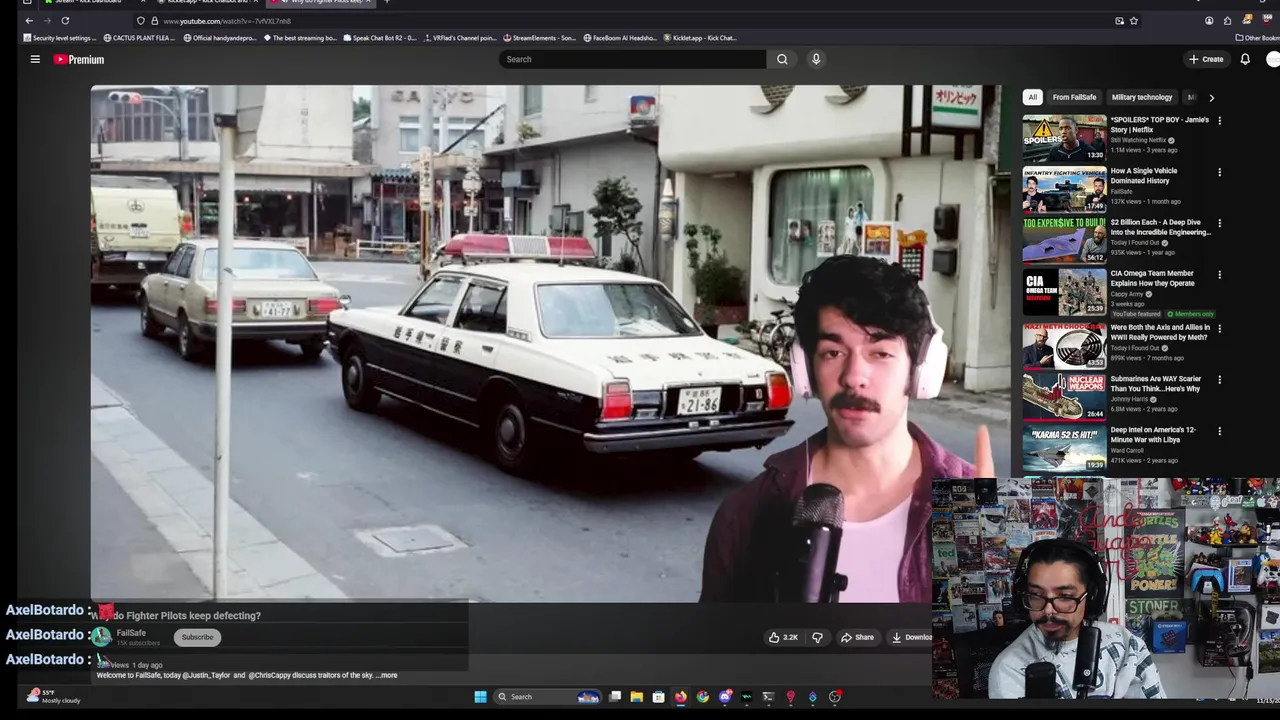
Task: Bookmark this page with the star icon
Action: tap(1133, 20)
